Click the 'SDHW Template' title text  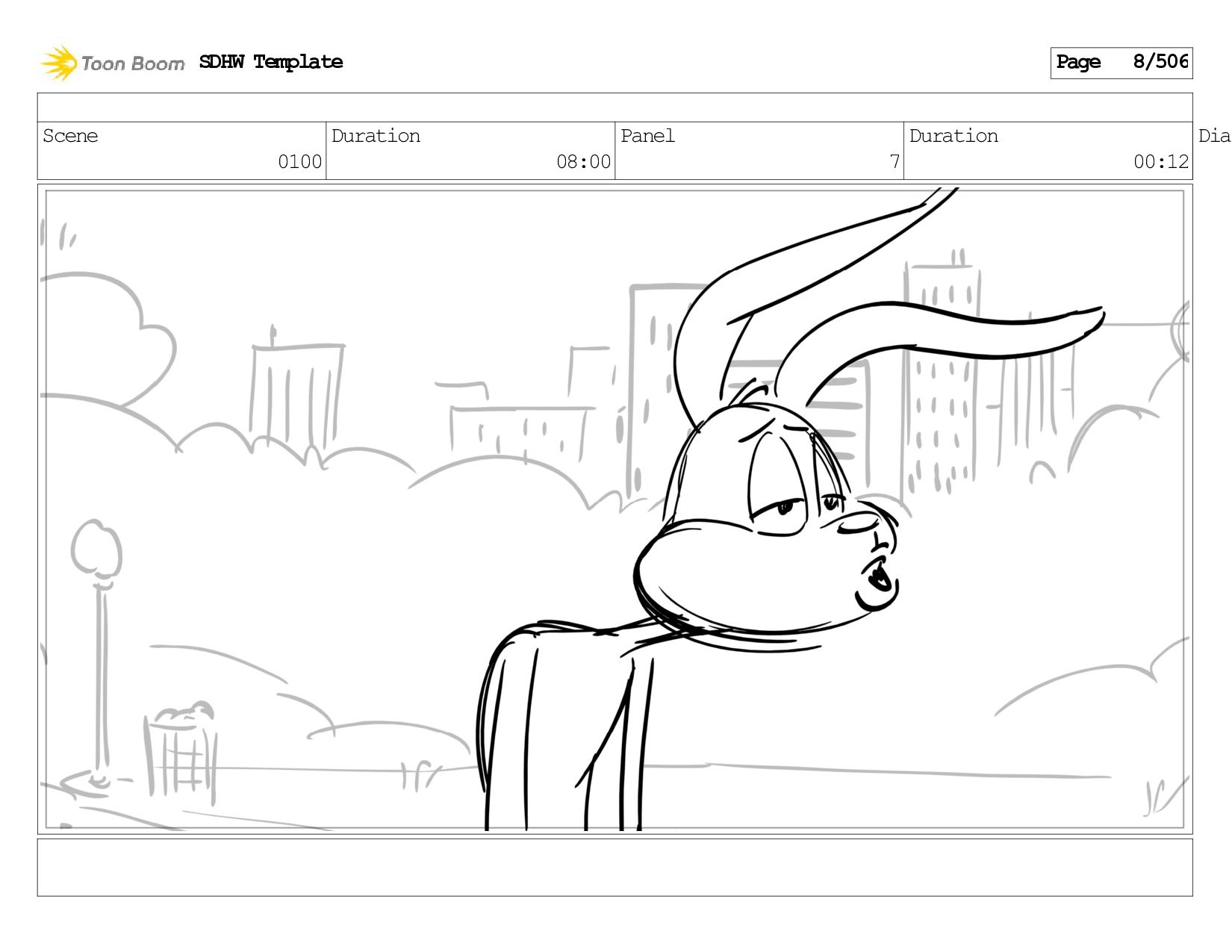(x=271, y=62)
